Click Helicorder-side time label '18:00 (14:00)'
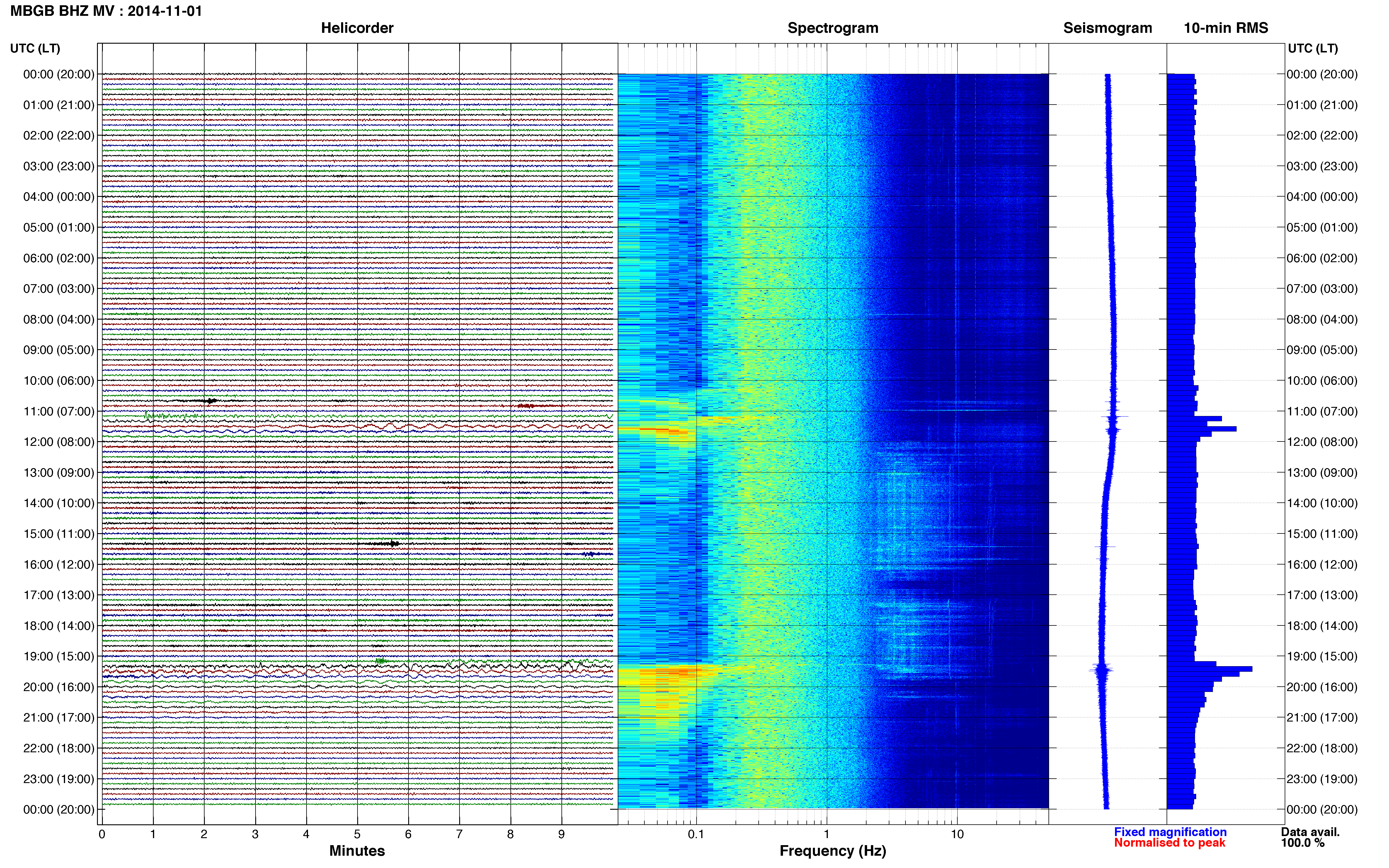 59,626
